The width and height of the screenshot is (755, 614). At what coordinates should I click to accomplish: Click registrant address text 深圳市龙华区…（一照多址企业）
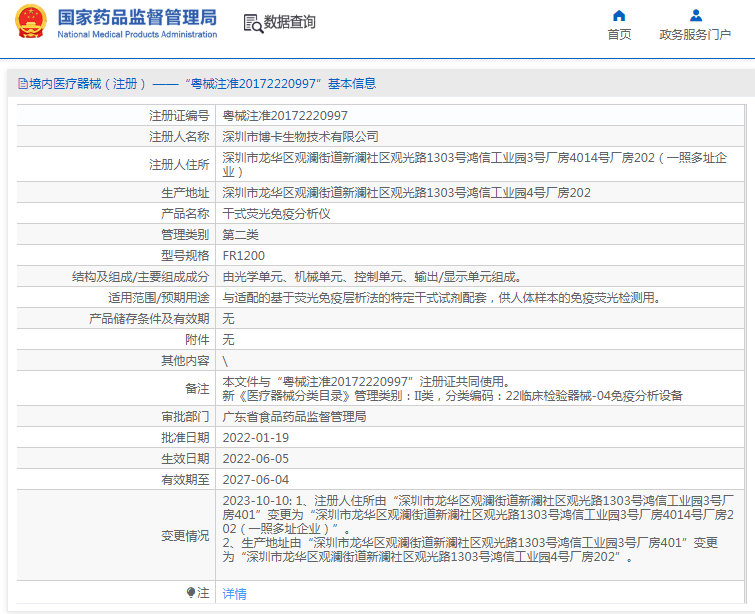[x=475, y=165]
